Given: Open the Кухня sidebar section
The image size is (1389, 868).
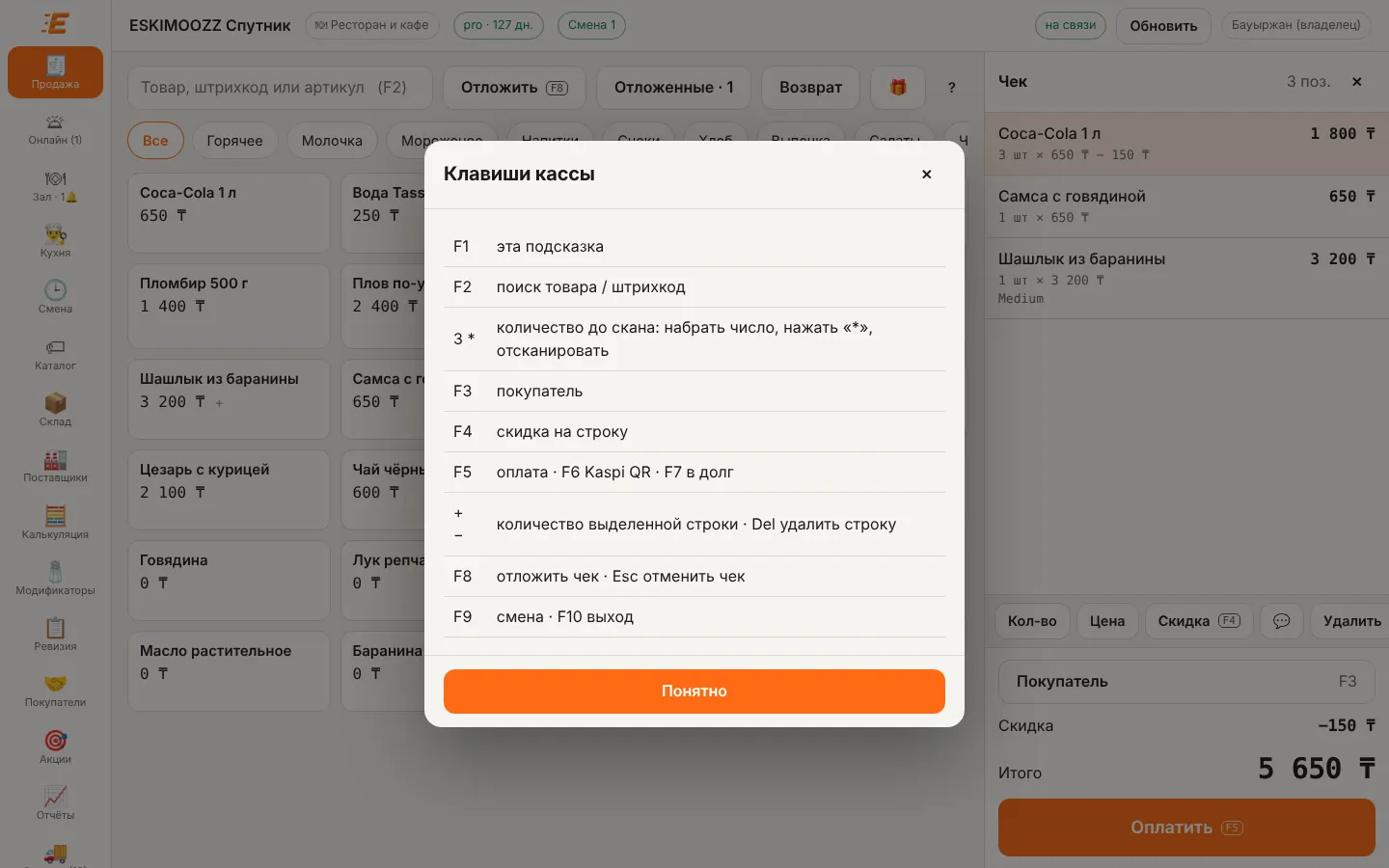Looking at the screenshot, I should click(x=55, y=242).
